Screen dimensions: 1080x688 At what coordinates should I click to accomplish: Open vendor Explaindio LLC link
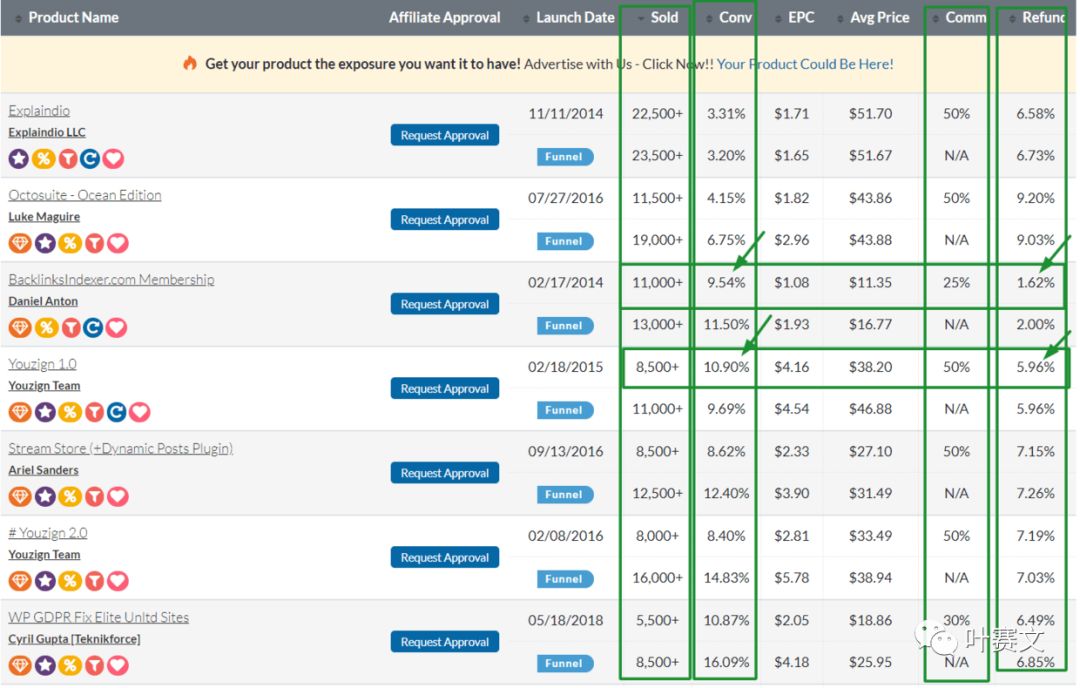coord(47,132)
